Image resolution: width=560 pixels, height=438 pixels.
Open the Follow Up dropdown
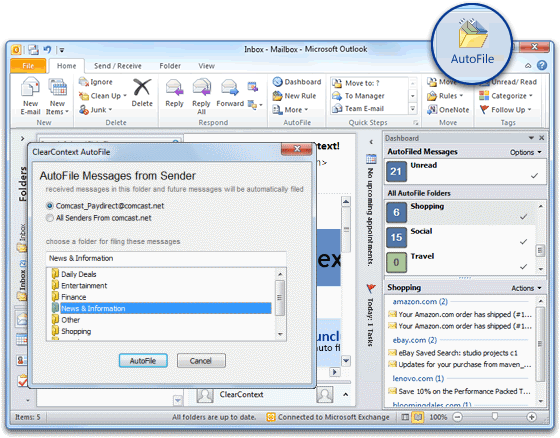click(505, 110)
